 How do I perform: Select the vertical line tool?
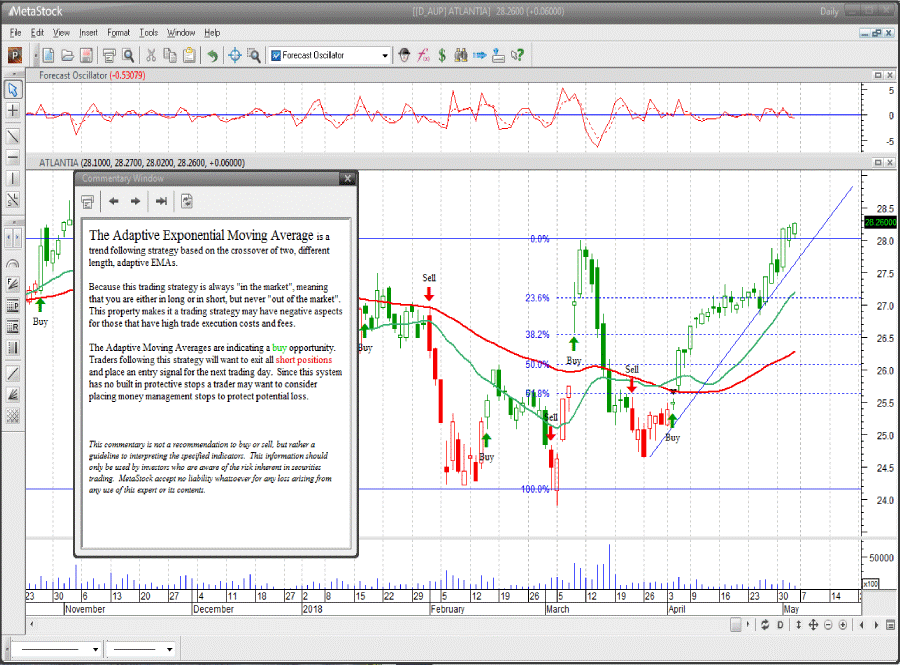(13, 178)
